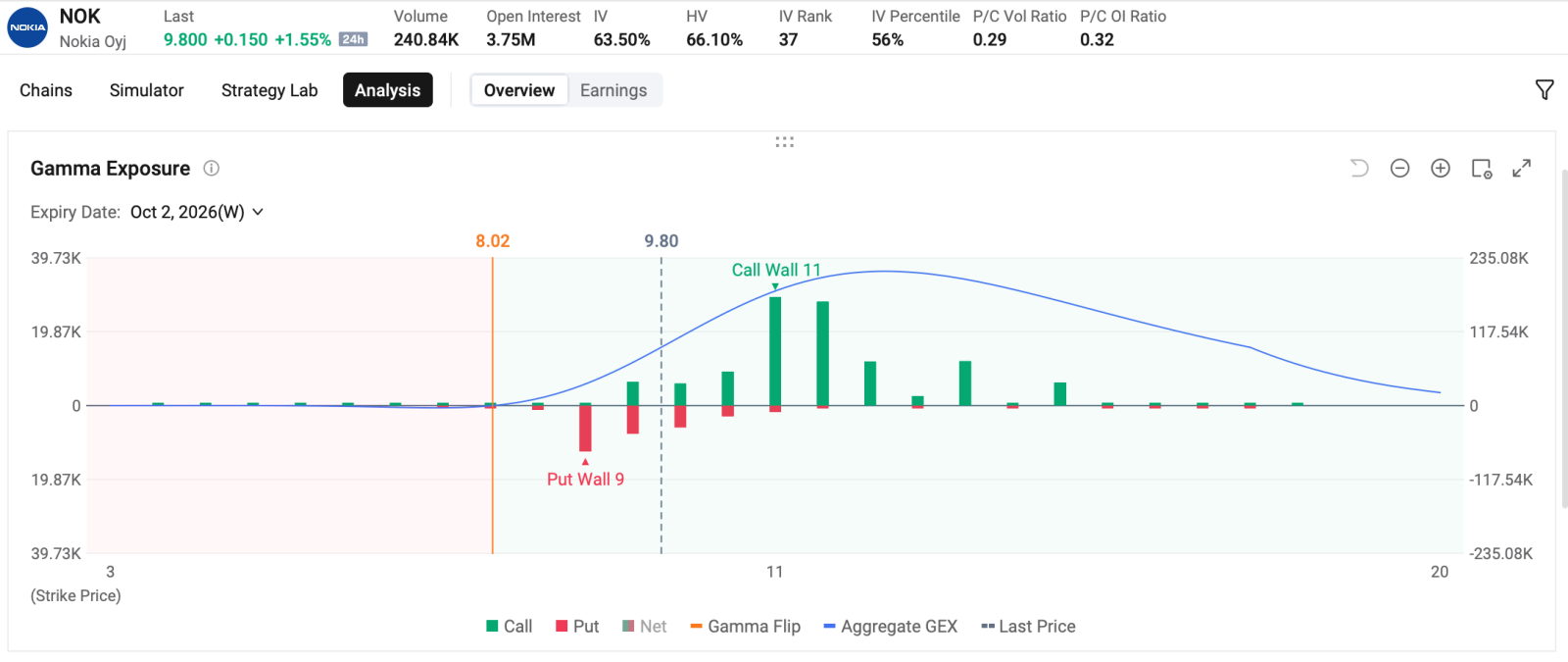The height and width of the screenshot is (662, 1568).
Task: Expand the chart to fullscreen
Action: [x=1521, y=169]
